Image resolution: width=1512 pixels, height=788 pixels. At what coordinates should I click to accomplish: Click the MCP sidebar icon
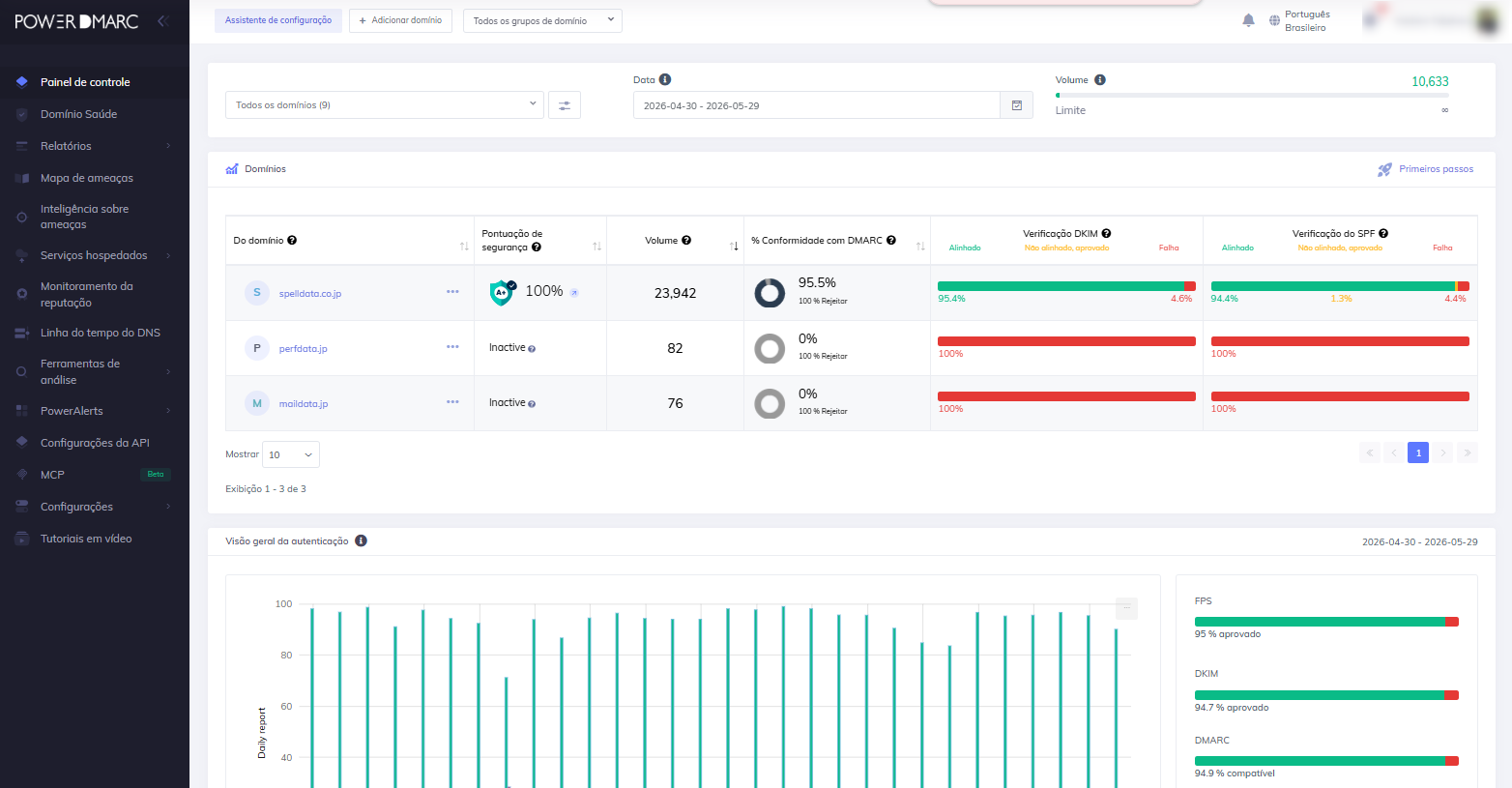pos(21,475)
